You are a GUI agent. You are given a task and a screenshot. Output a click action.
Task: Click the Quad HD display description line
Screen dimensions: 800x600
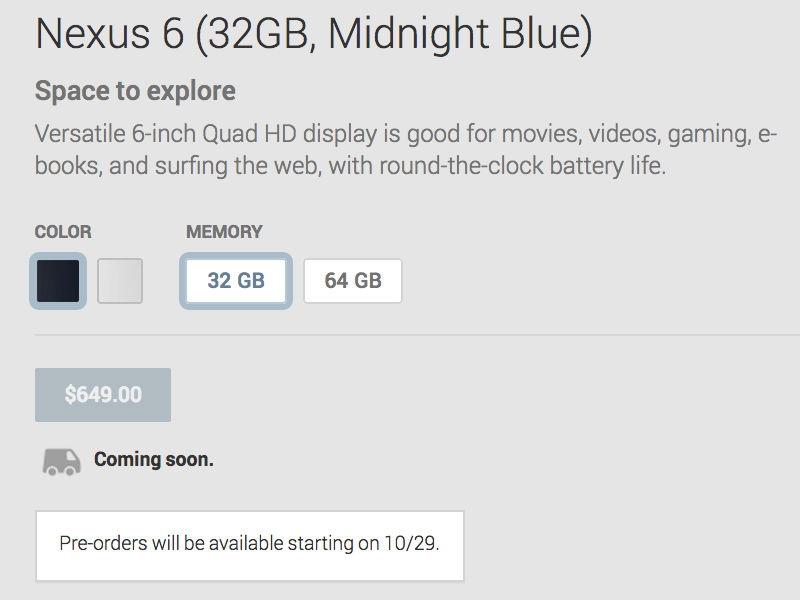point(406,134)
